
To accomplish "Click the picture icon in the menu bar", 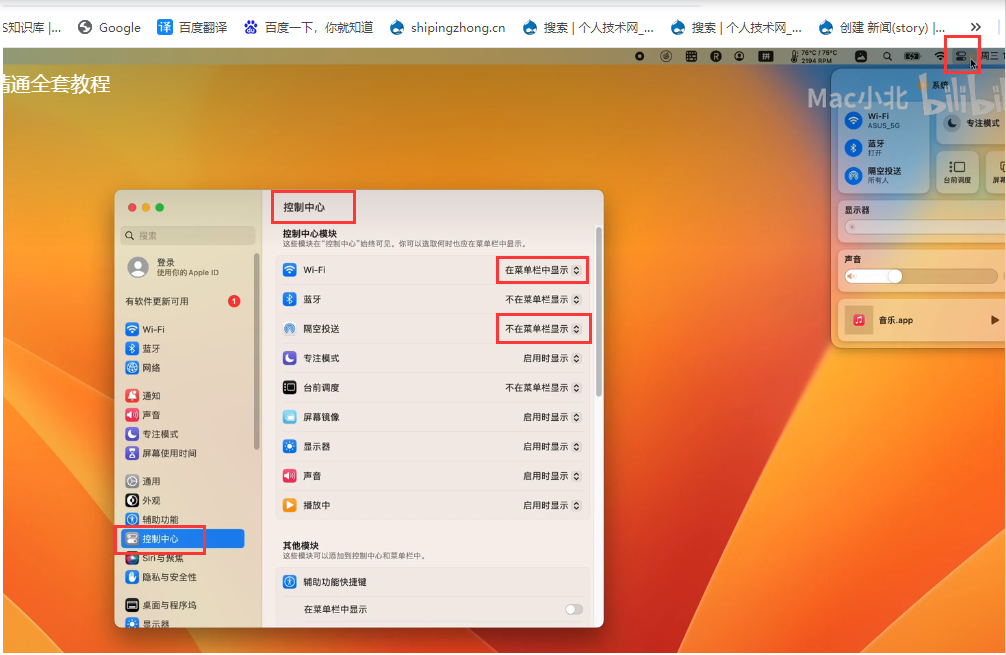I will [x=861, y=56].
